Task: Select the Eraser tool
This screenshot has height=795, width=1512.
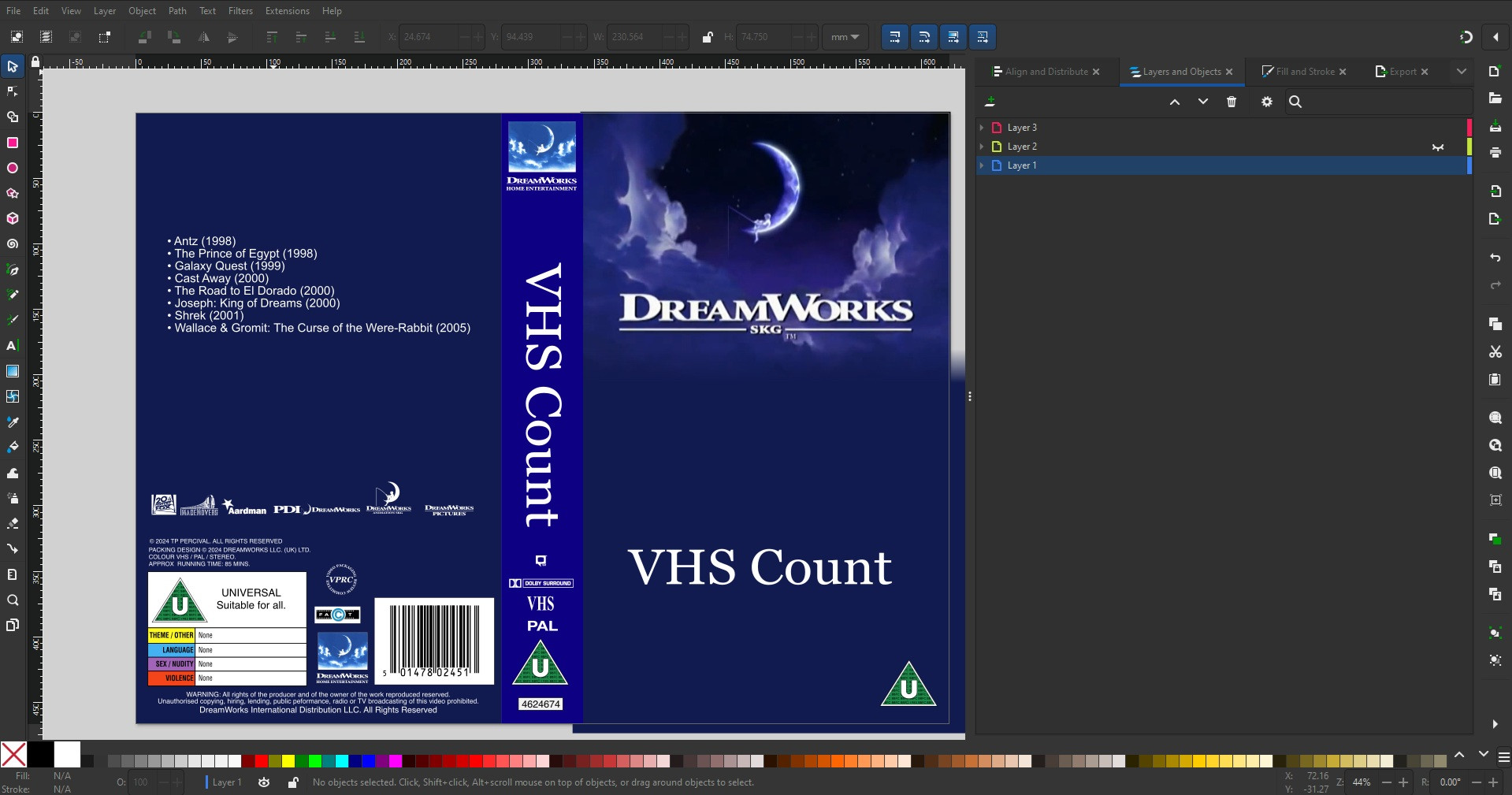Action: [13, 523]
